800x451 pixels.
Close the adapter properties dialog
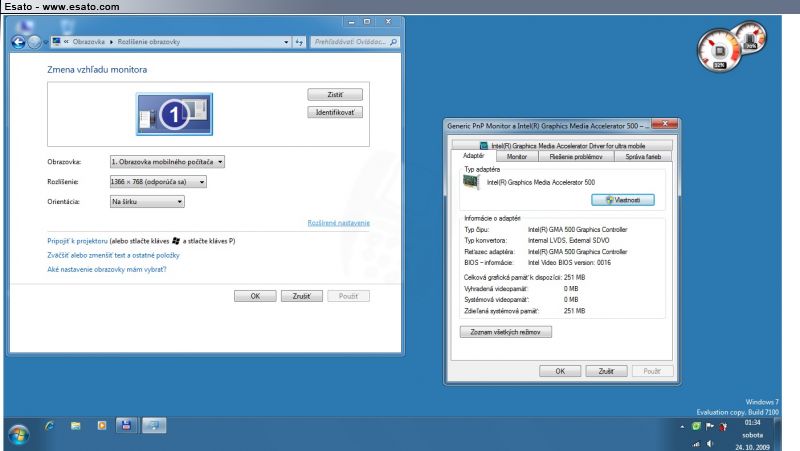pyautogui.click(x=664, y=123)
